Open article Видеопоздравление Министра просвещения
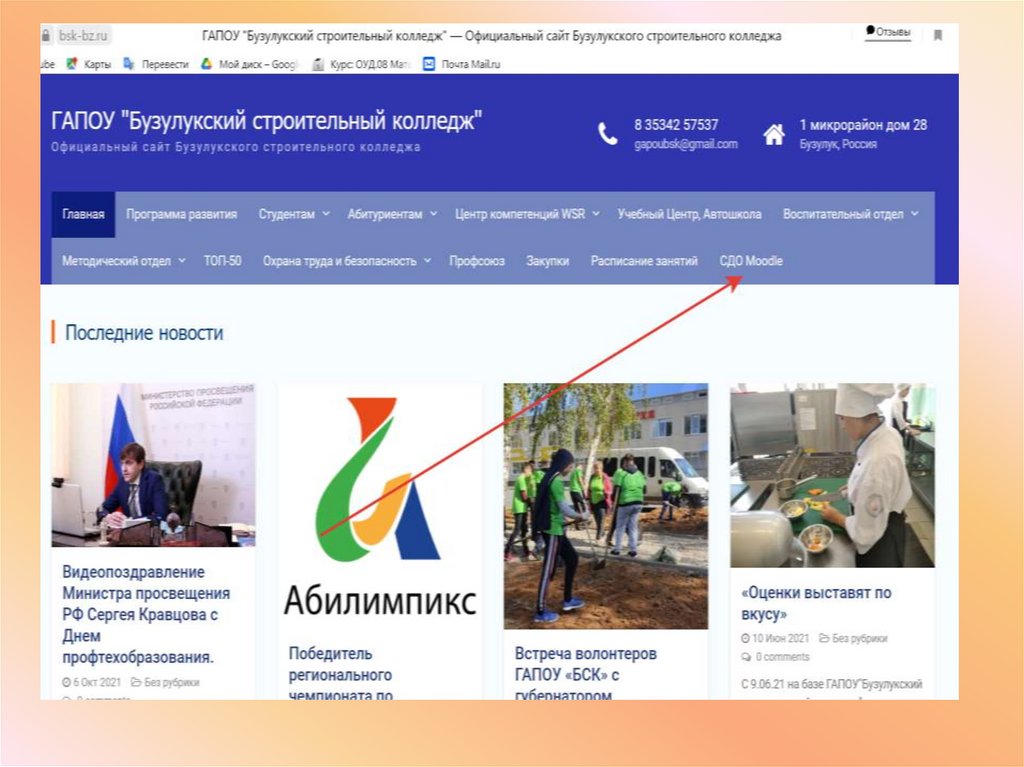 click(146, 615)
